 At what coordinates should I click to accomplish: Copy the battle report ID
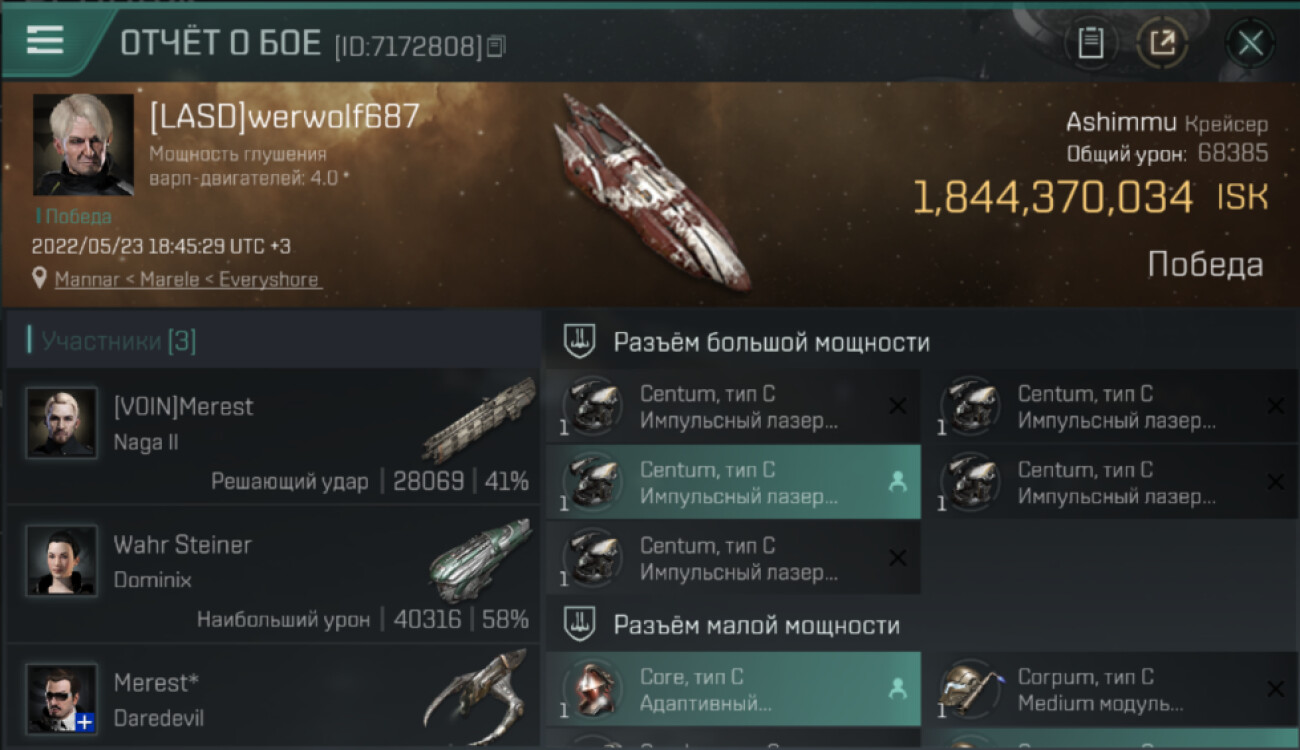pyautogui.click(x=497, y=46)
